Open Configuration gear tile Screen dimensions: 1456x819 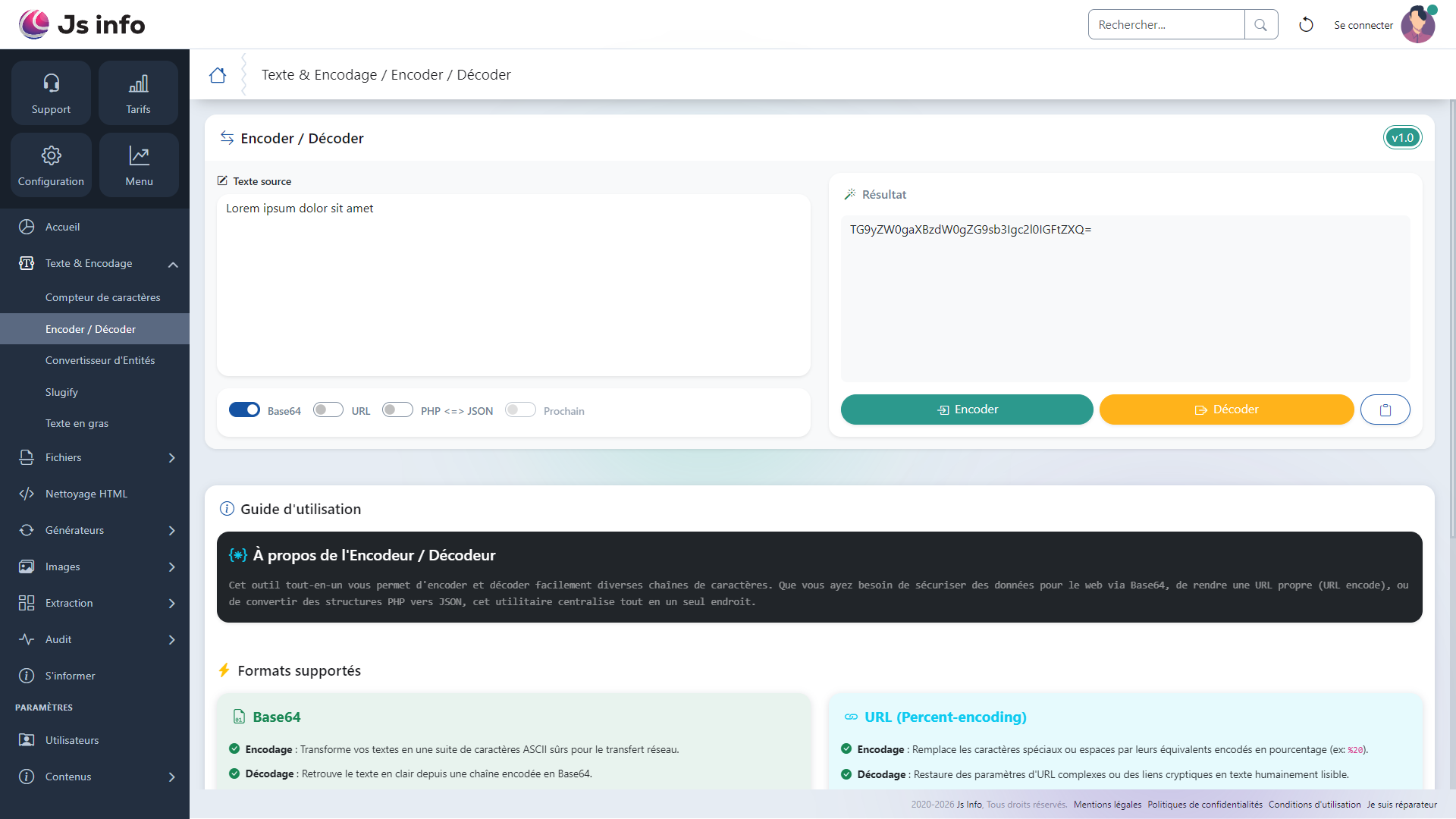coord(51,165)
